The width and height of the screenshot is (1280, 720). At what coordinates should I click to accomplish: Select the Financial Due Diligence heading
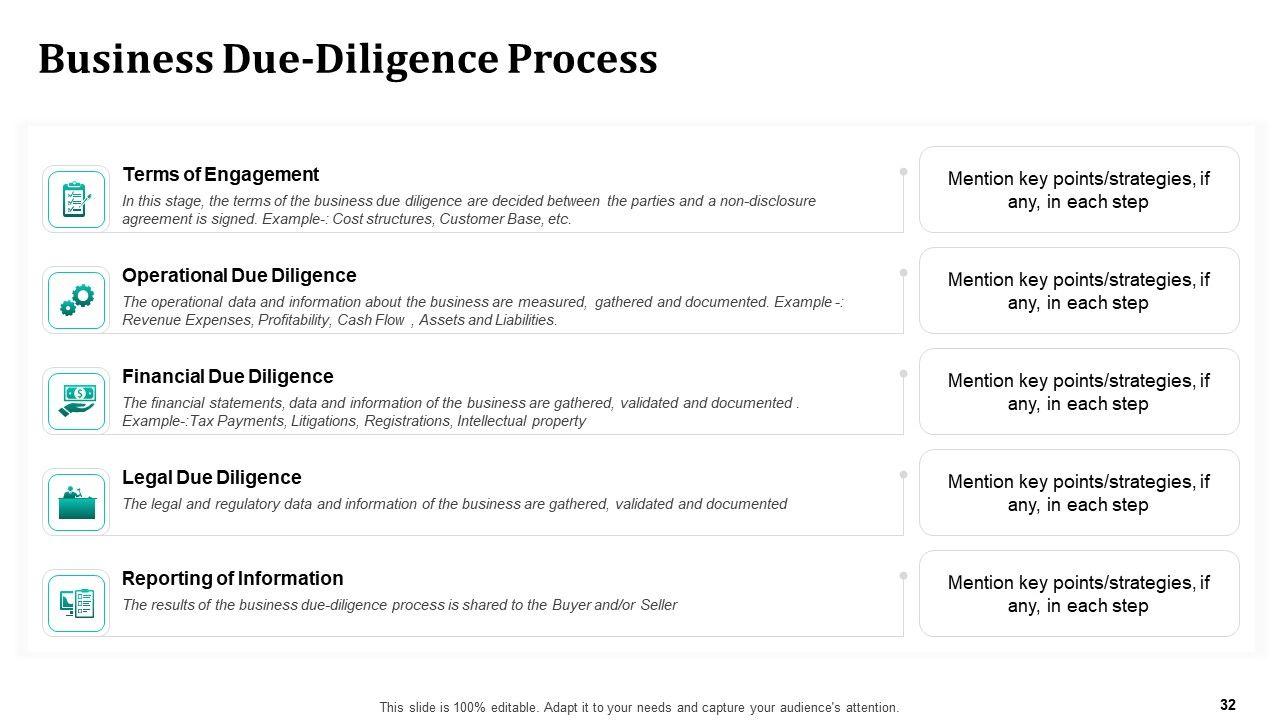(x=227, y=376)
